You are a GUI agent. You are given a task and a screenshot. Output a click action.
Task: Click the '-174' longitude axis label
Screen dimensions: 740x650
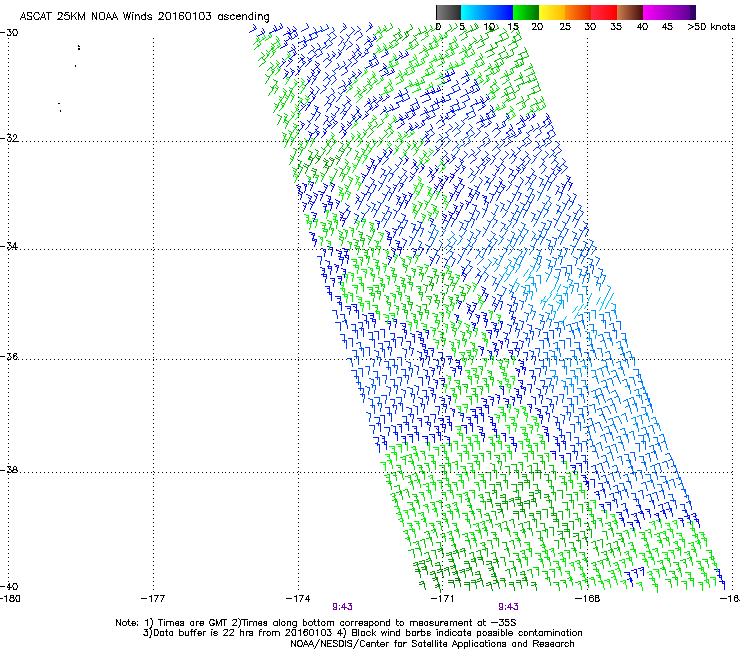tap(298, 599)
